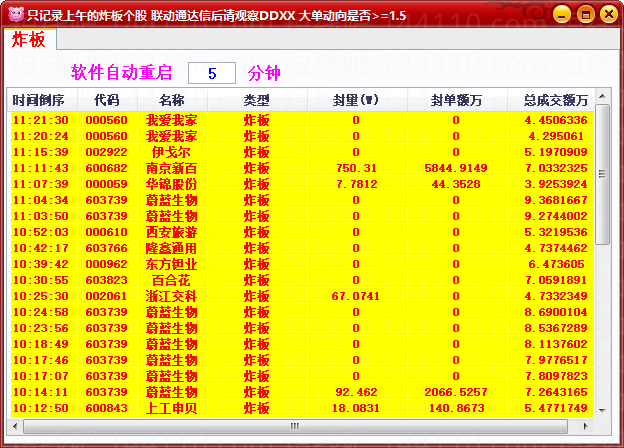Click total turnover 7.0332325
624x448 pixels.
point(556,168)
